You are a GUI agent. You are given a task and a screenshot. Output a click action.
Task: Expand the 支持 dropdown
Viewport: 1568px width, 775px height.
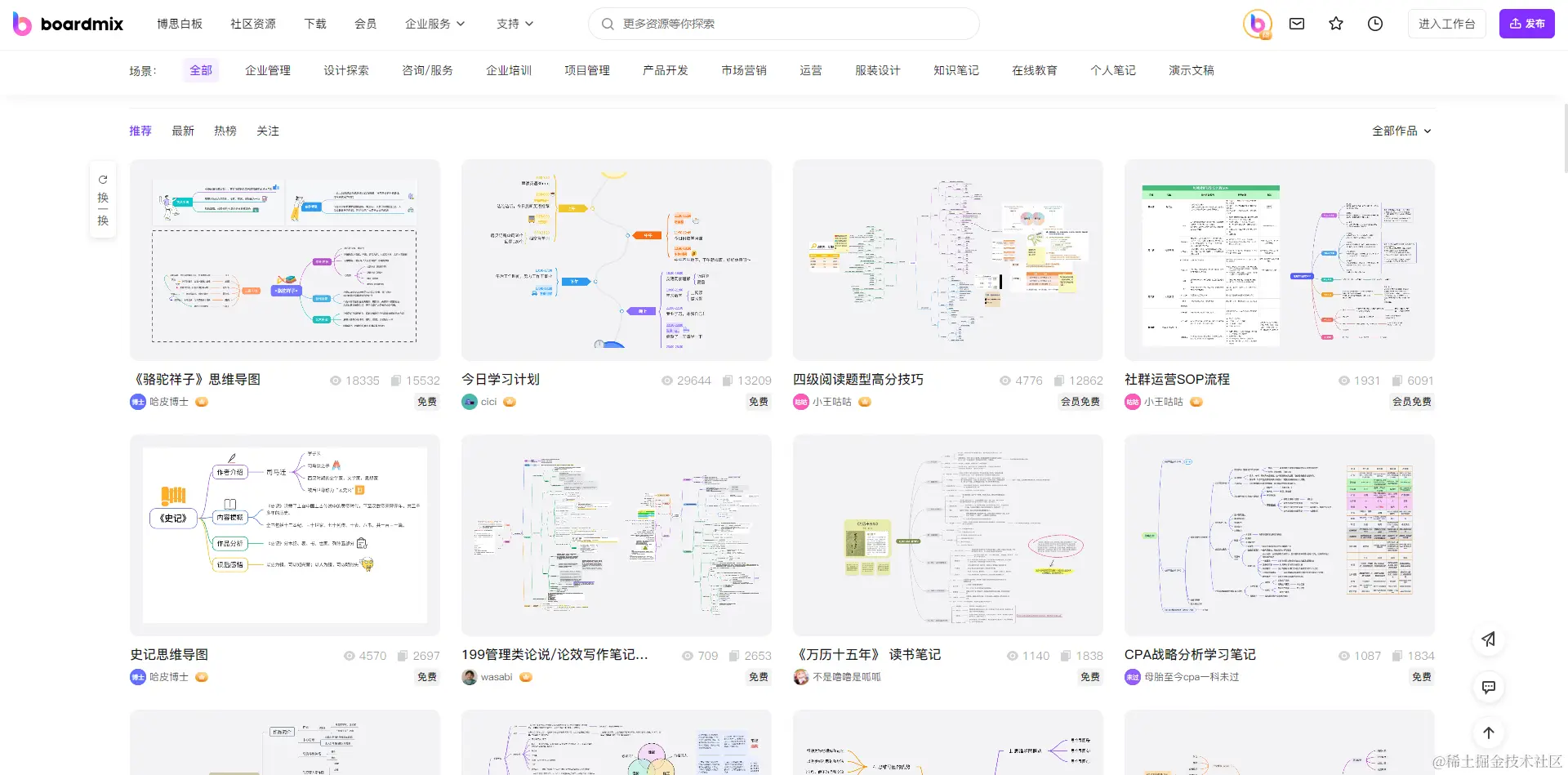click(x=514, y=24)
